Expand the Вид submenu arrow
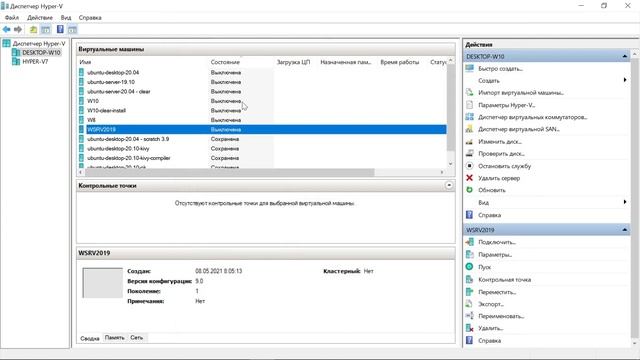Screen dimensions: 640x360 [625, 202]
